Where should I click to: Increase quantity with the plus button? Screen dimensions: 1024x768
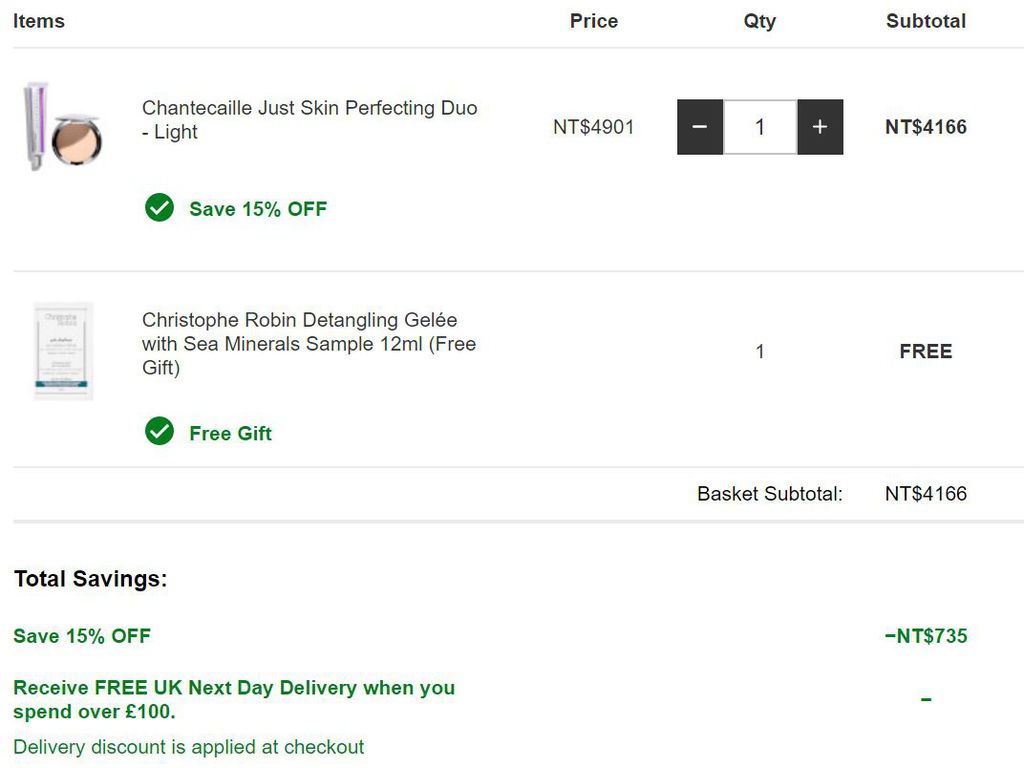820,127
